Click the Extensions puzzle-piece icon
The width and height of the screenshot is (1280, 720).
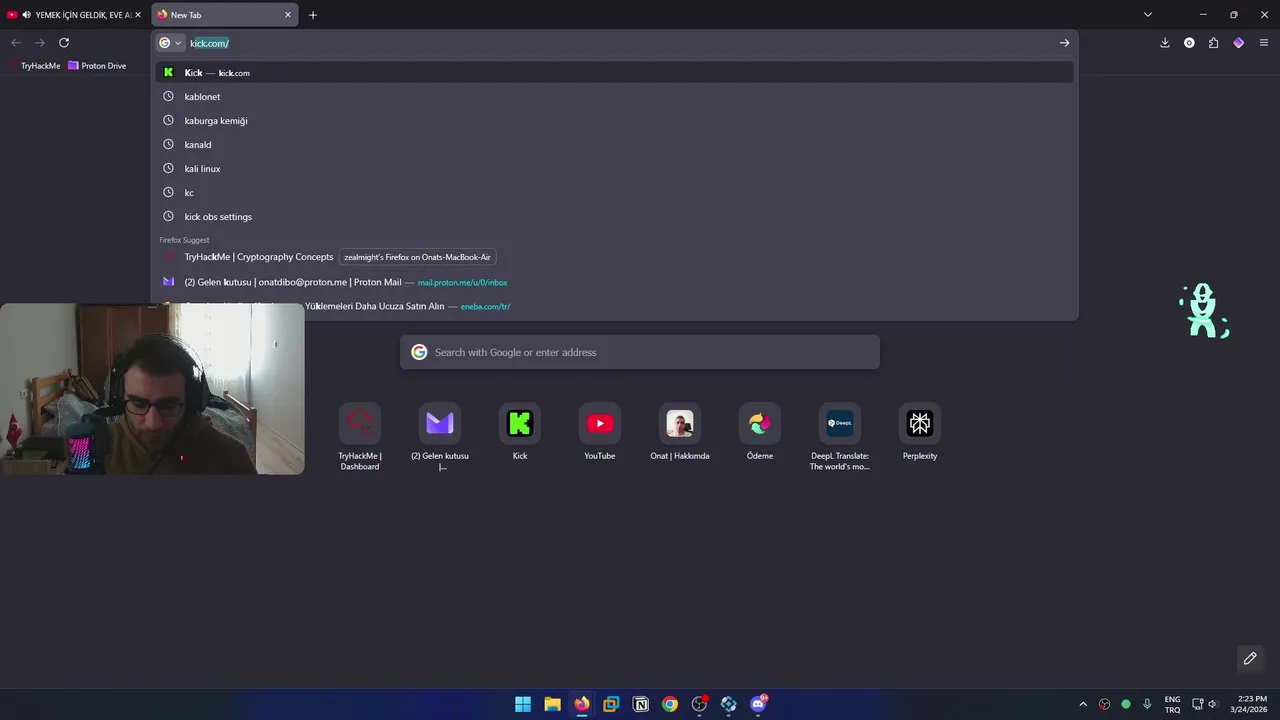(x=1213, y=43)
